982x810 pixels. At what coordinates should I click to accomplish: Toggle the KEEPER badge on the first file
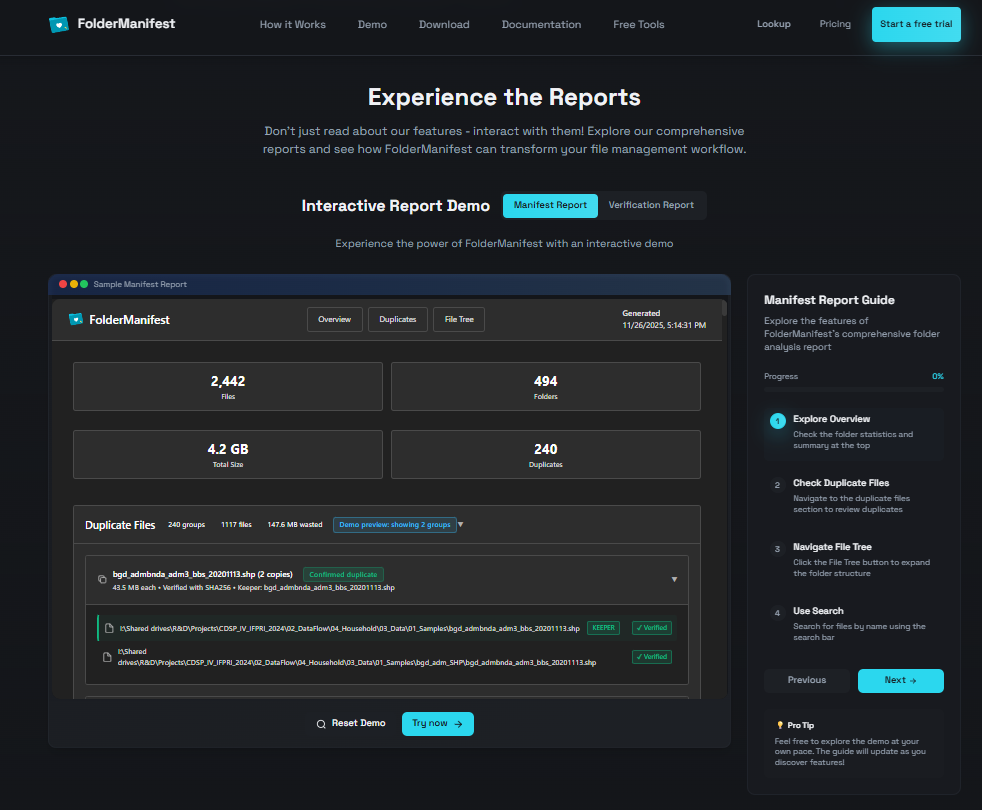tap(603, 628)
